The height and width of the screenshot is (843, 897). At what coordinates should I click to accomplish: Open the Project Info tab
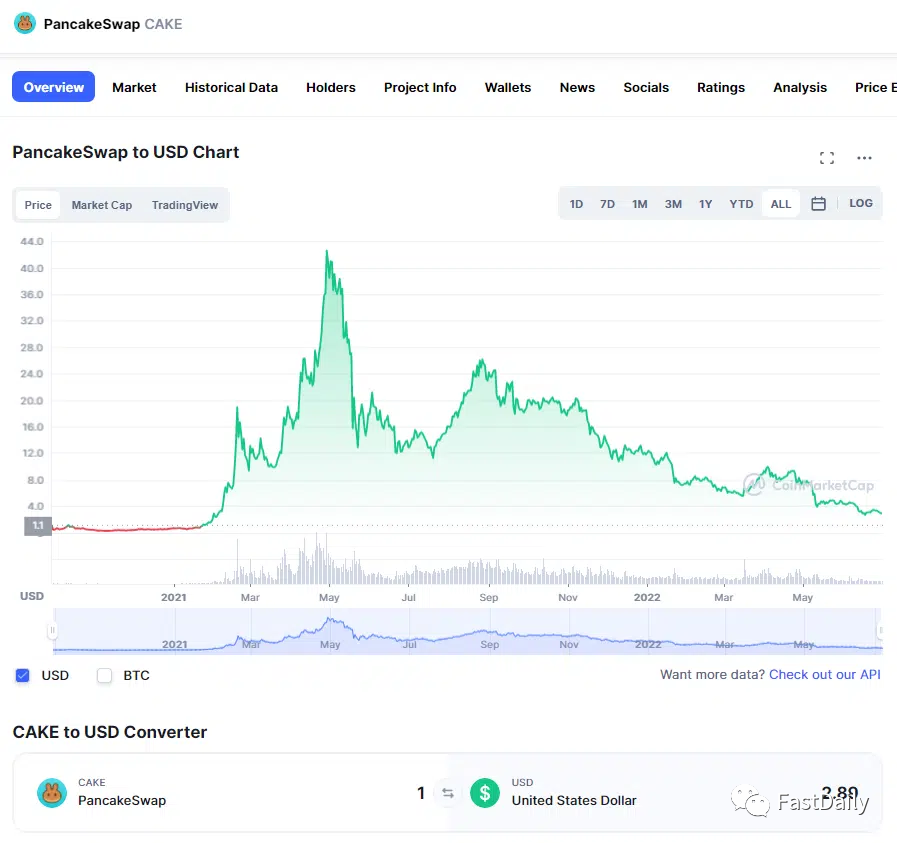coord(420,88)
